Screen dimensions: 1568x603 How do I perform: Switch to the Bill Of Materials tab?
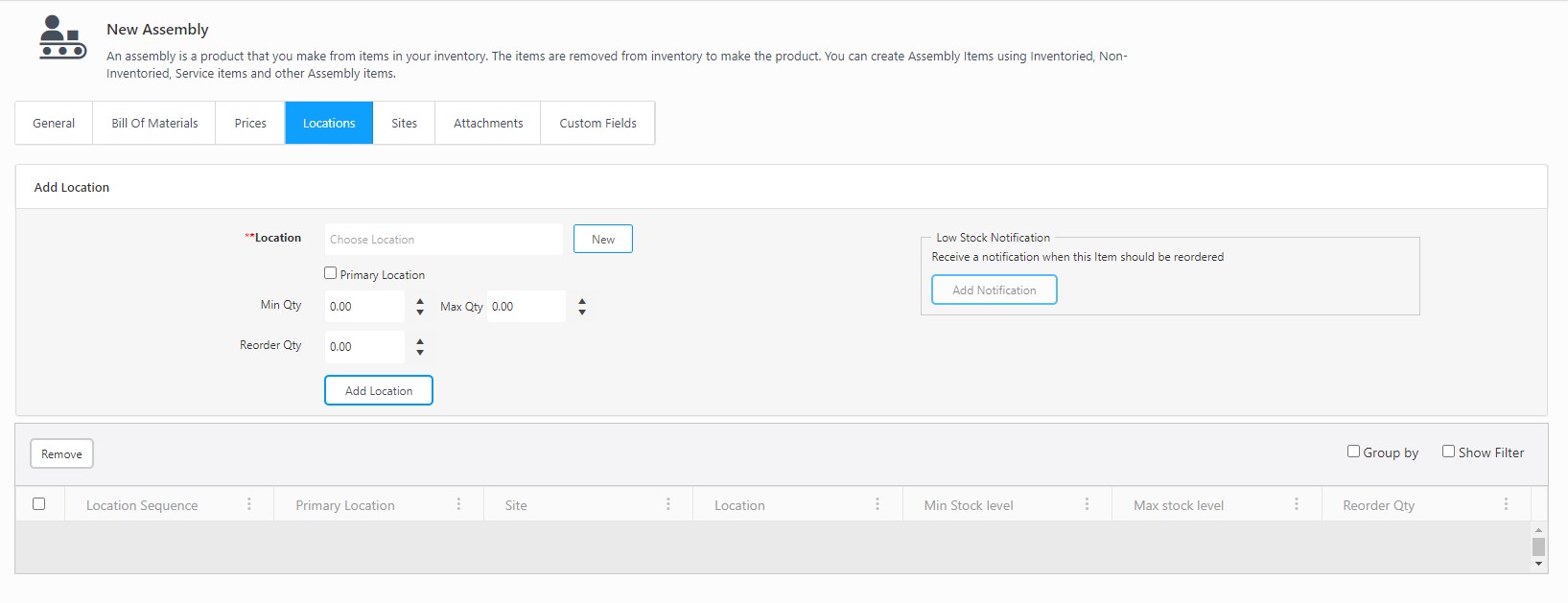pyautogui.click(x=154, y=124)
